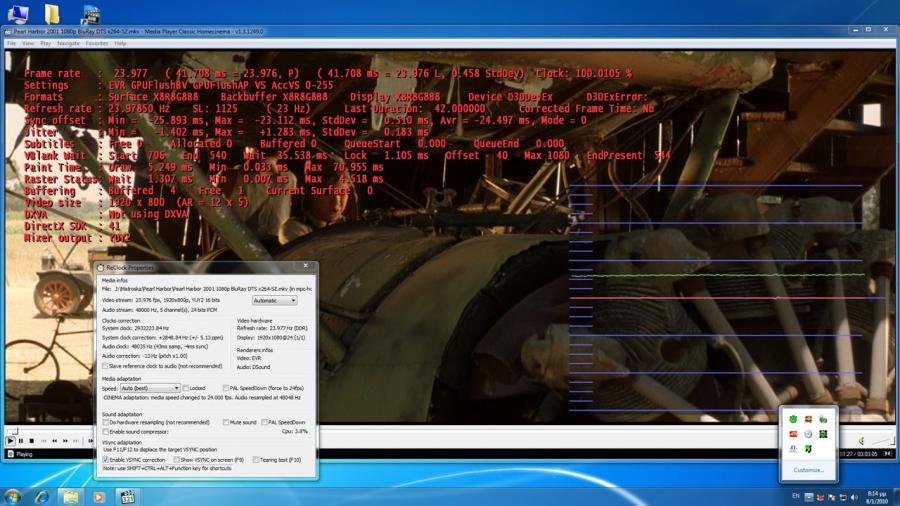Click the Play button in player controls
The height and width of the screenshot is (506, 900).
click(10, 441)
